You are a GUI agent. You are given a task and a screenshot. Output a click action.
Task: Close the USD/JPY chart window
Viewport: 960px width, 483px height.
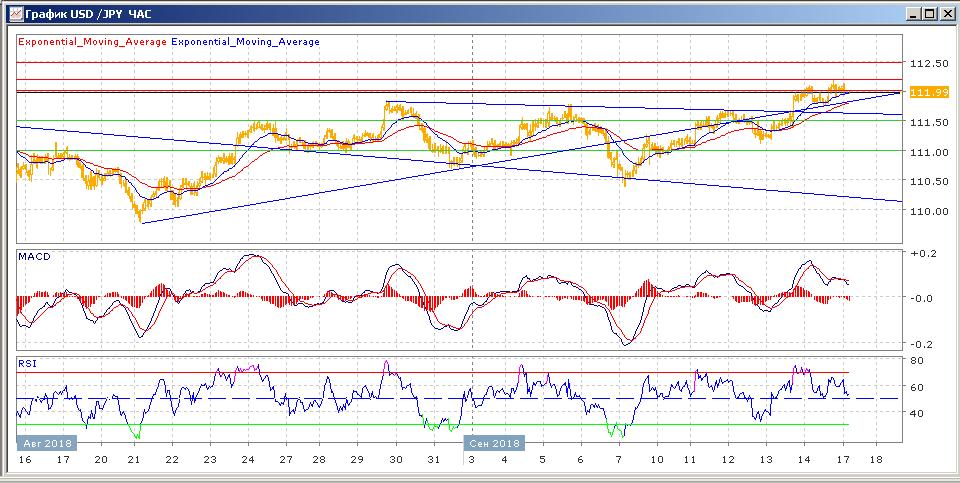pyautogui.click(x=946, y=14)
